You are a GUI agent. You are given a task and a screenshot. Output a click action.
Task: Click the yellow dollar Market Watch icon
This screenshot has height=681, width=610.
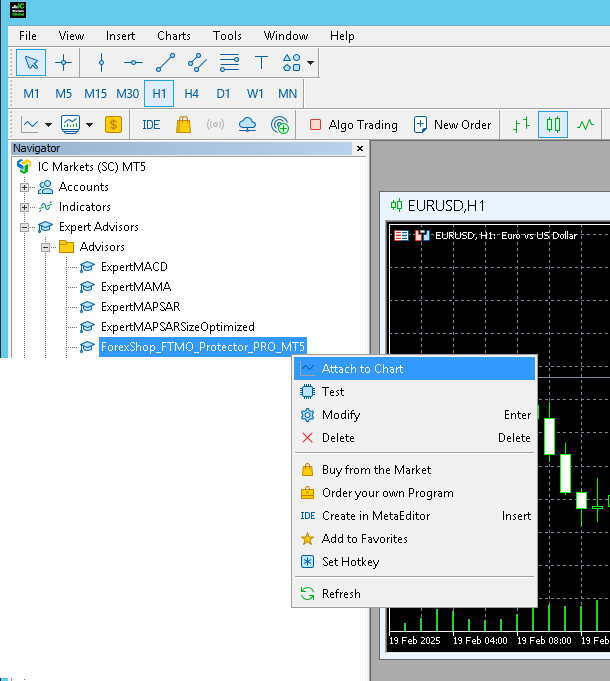point(113,125)
